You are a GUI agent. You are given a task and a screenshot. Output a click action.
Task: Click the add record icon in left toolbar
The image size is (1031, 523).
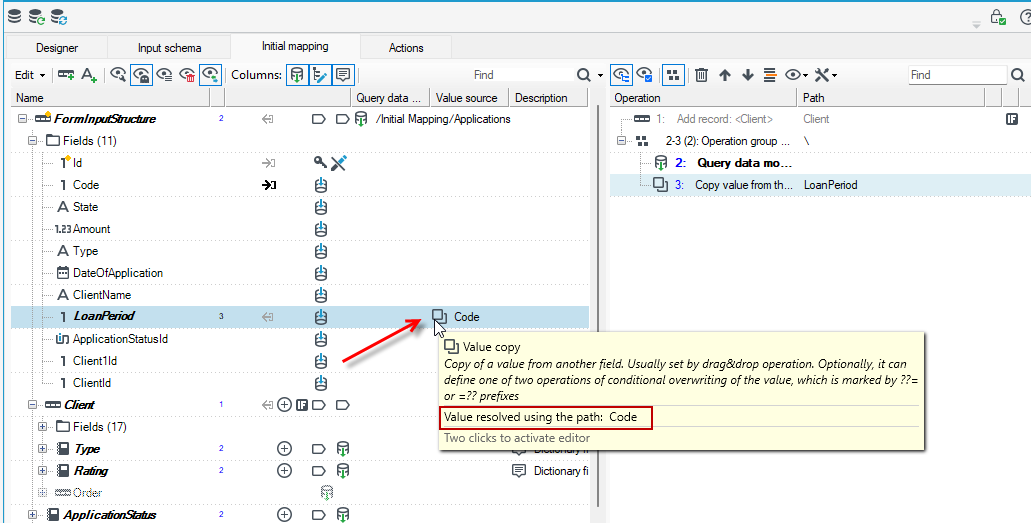coord(66,75)
